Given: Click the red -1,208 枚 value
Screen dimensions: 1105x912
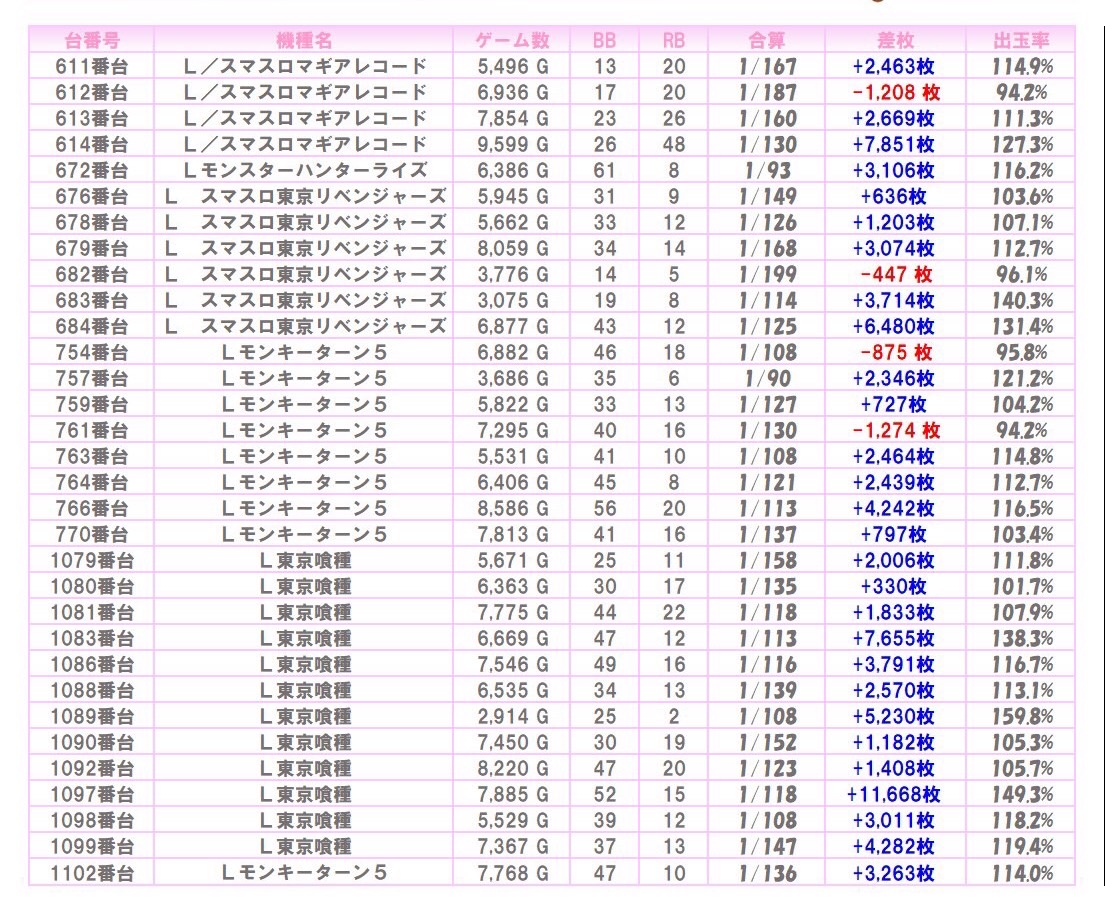Looking at the screenshot, I should click(x=894, y=93).
